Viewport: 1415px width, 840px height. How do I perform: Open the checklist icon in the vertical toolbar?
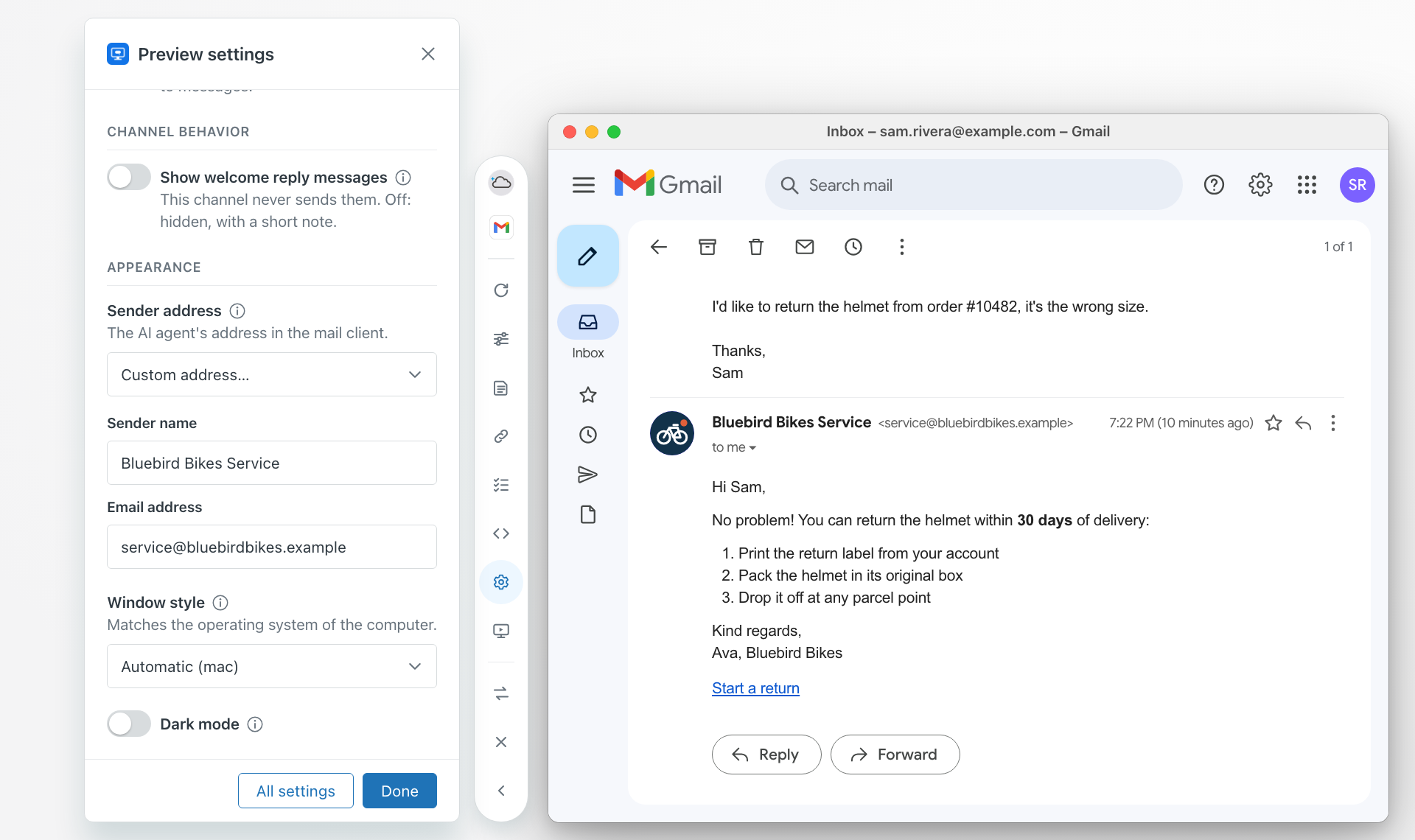point(501,485)
